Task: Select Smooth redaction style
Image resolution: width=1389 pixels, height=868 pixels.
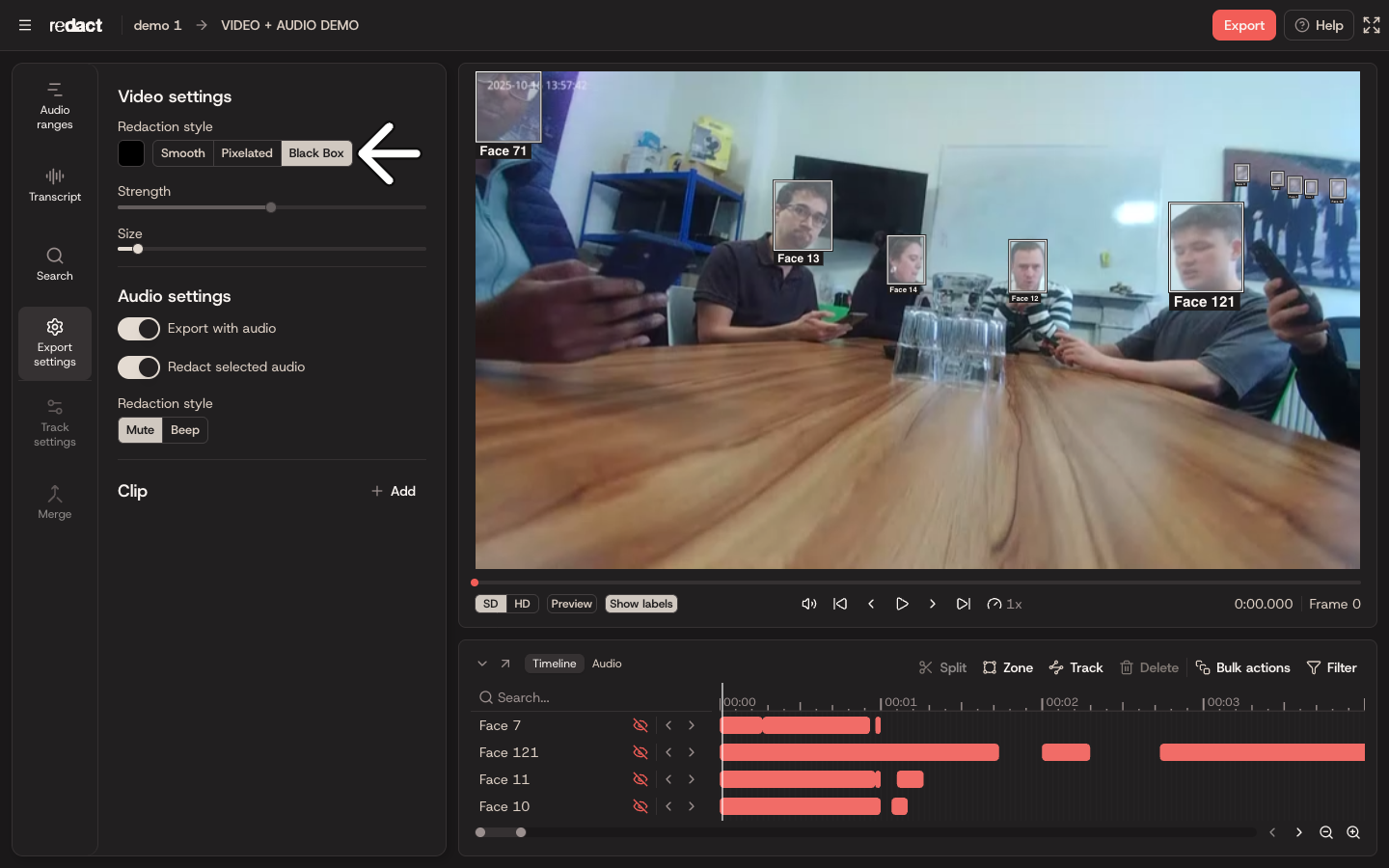Action: (183, 153)
